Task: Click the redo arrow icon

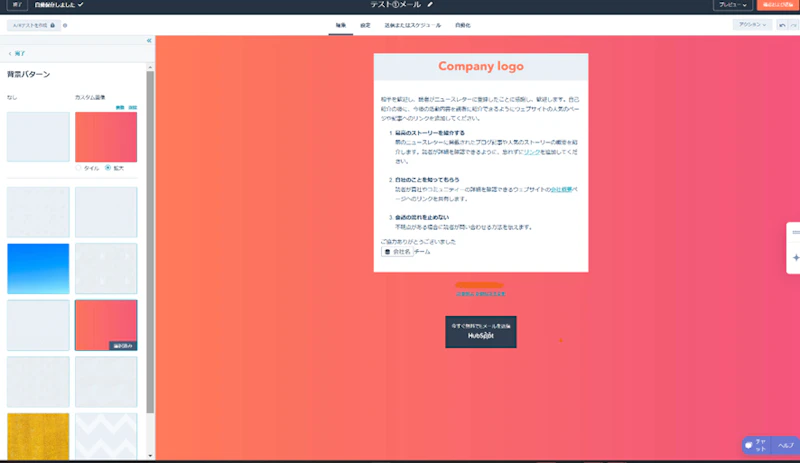Action: (793, 25)
